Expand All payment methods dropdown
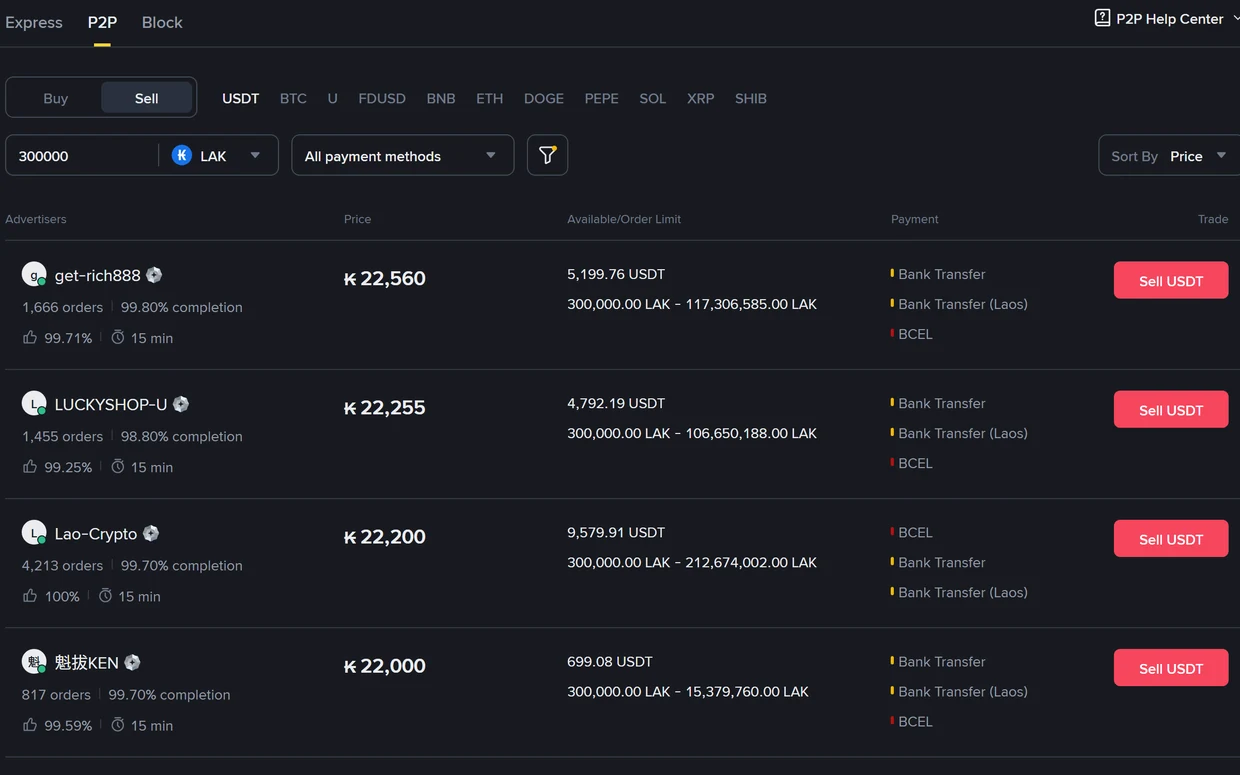Viewport: 1240px width, 775px height. (402, 156)
